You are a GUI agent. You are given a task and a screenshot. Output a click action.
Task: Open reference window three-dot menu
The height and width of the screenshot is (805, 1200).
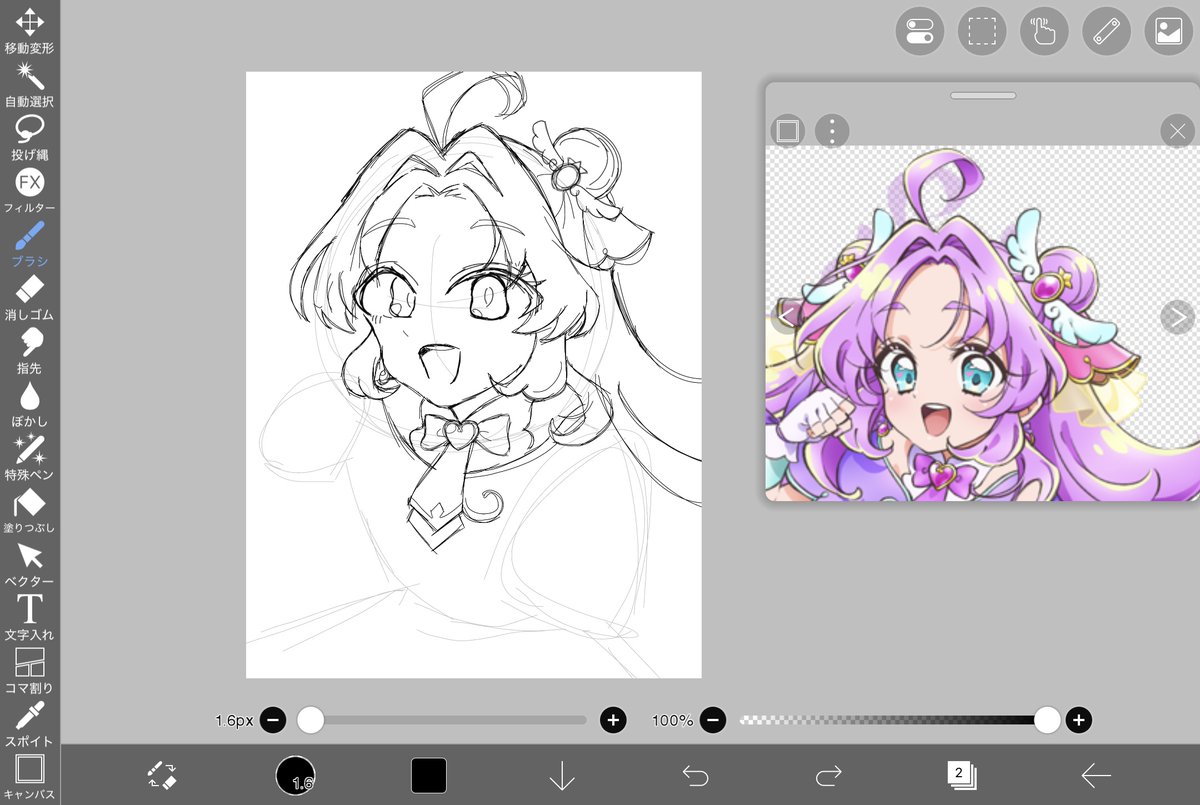click(832, 130)
